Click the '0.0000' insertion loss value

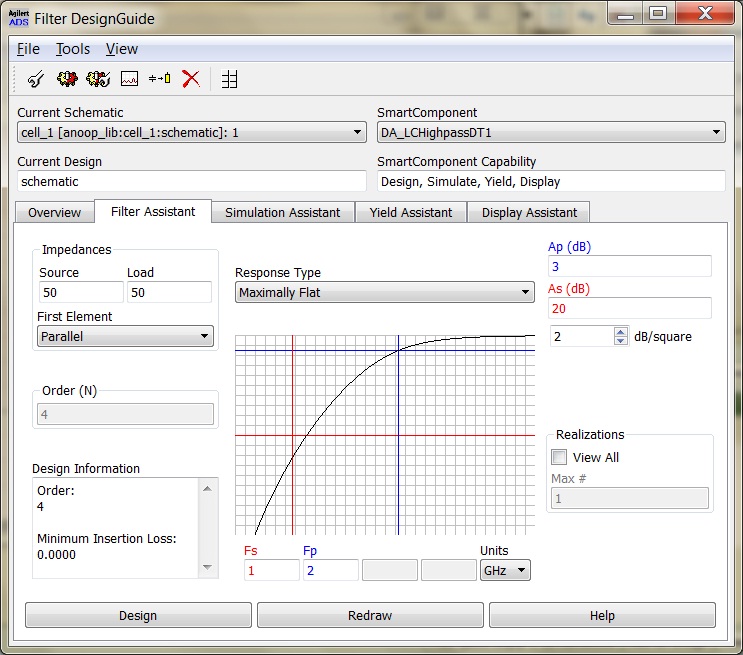click(x=56, y=555)
